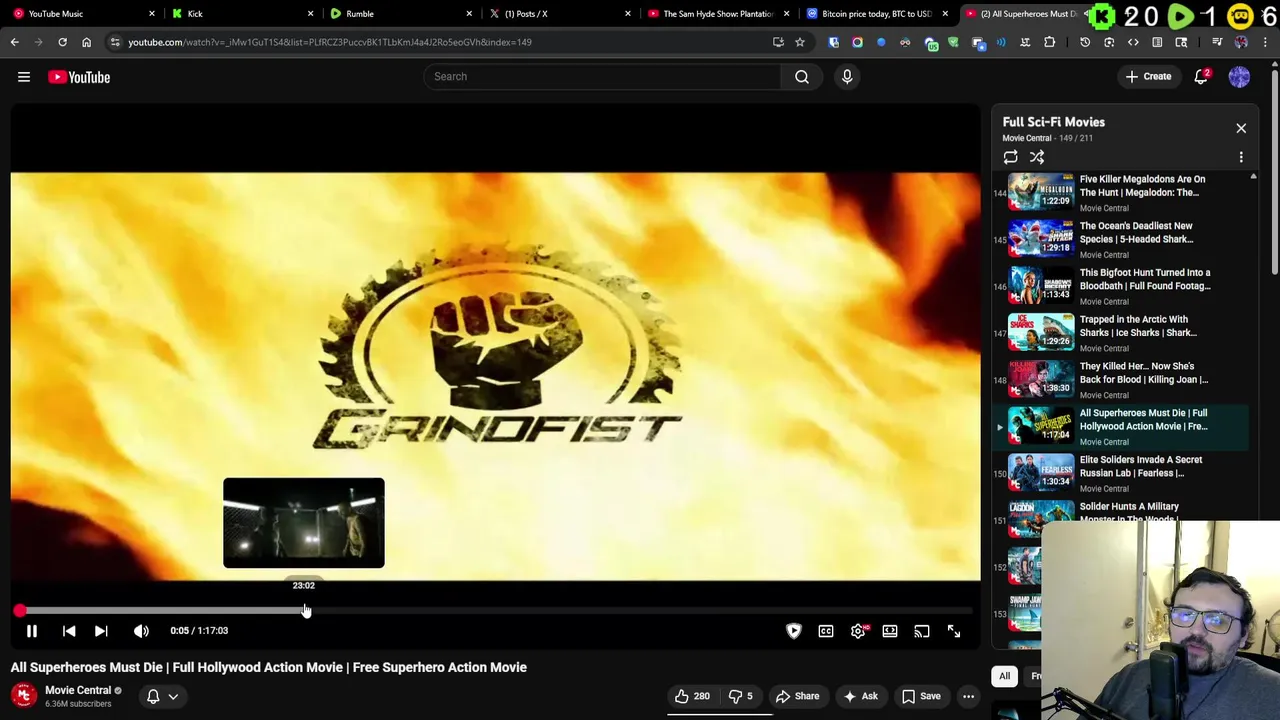
Task: Select the 'All' filter chip
Action: pos(1004,676)
